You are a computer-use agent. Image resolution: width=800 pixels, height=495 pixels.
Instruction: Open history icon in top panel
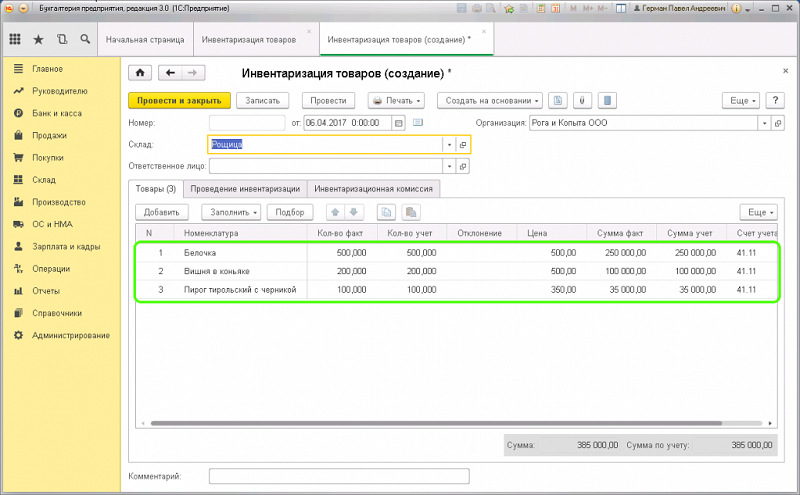[62, 39]
